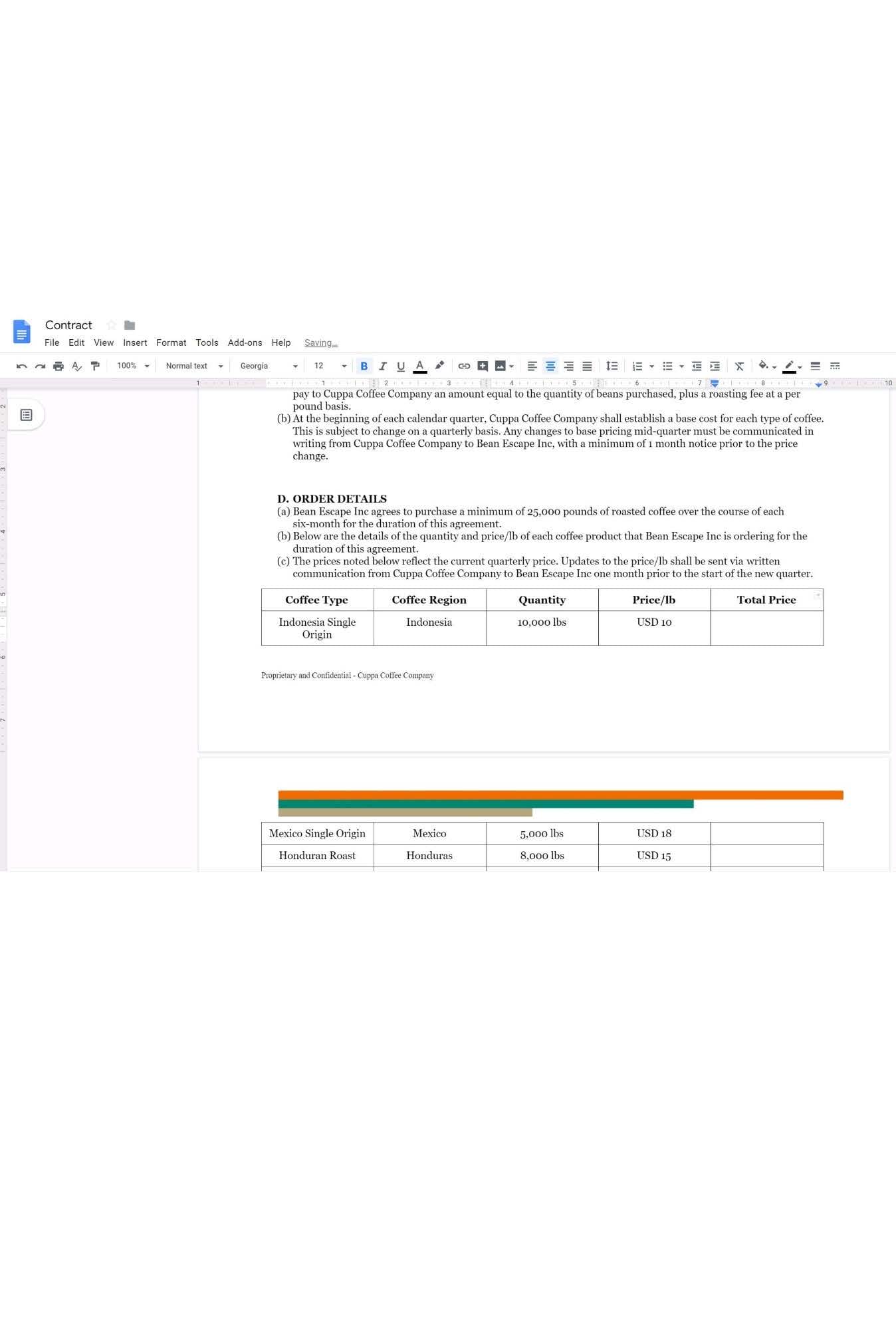Click the D. ORDER DETAILS heading
Viewport: 896px width, 1318px height.
point(332,499)
